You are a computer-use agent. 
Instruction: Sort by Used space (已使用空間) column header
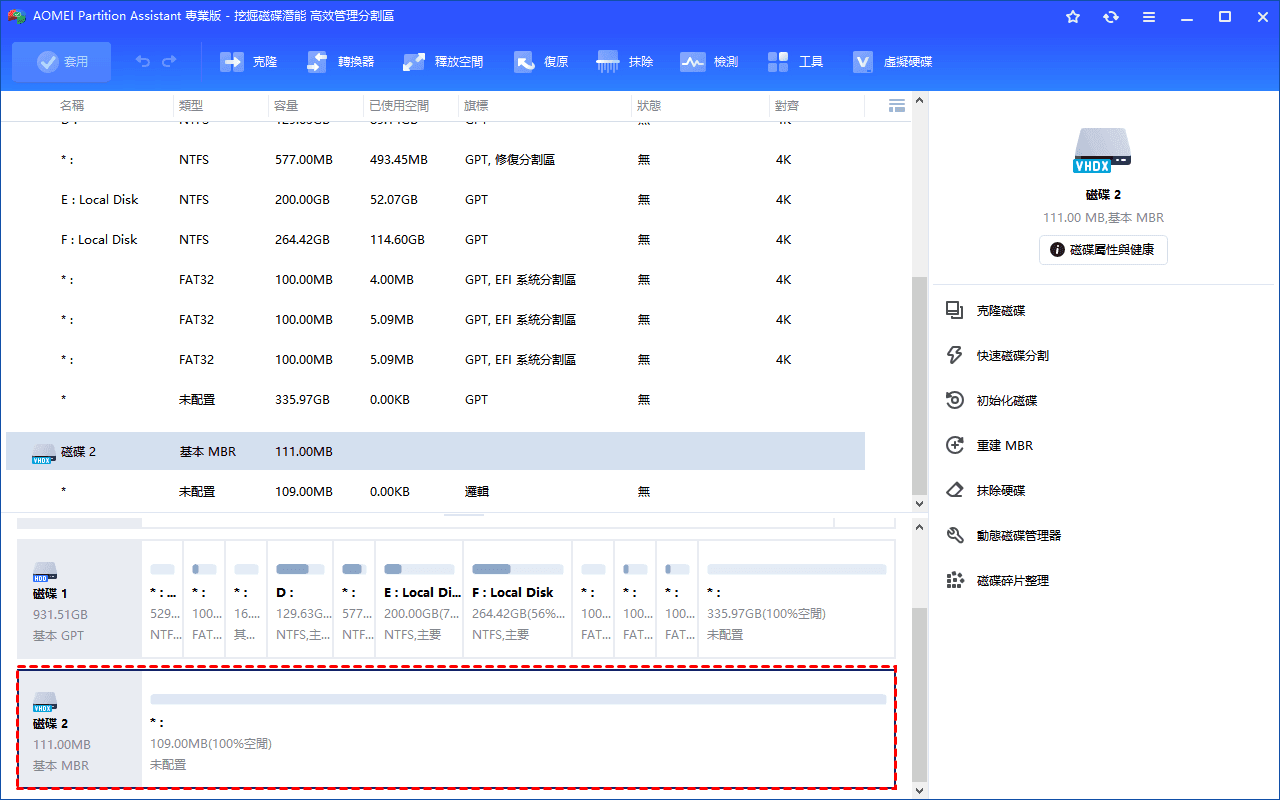click(x=399, y=105)
